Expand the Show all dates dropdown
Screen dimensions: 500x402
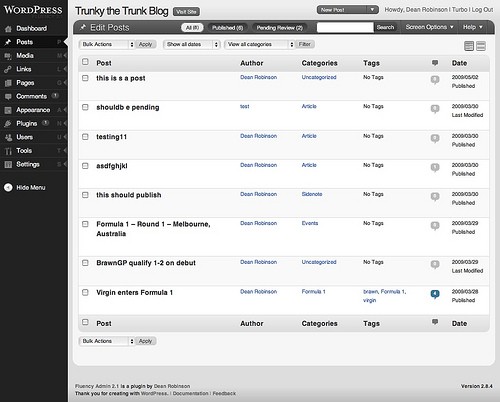tap(192, 44)
